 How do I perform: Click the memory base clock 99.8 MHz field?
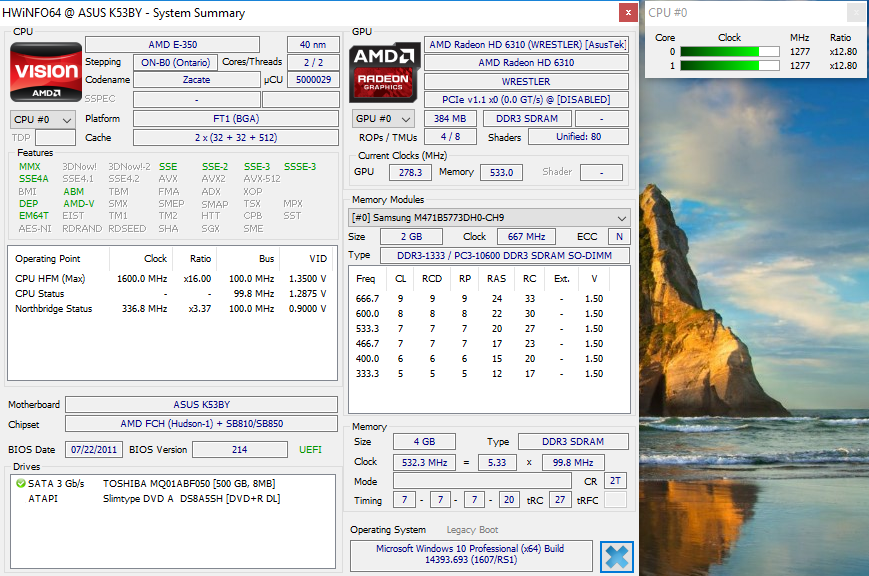pyautogui.click(x=573, y=462)
